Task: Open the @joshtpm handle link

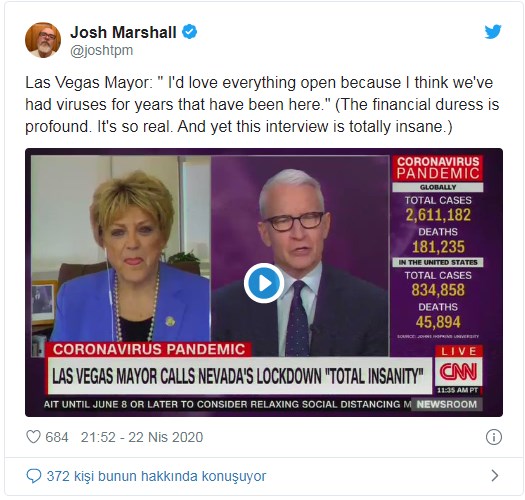Action: (x=101, y=51)
